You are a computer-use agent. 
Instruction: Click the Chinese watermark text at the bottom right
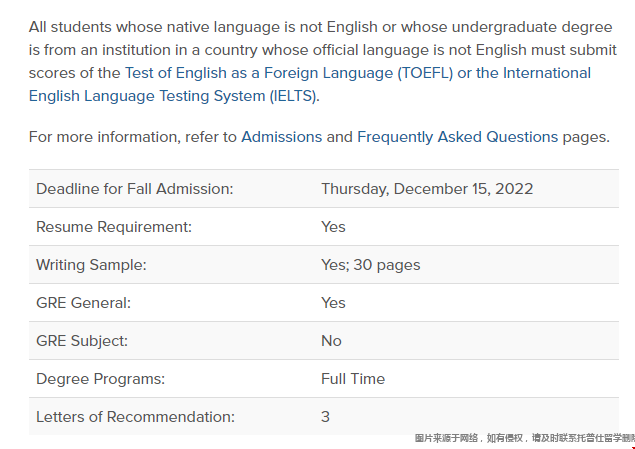(x=524, y=438)
